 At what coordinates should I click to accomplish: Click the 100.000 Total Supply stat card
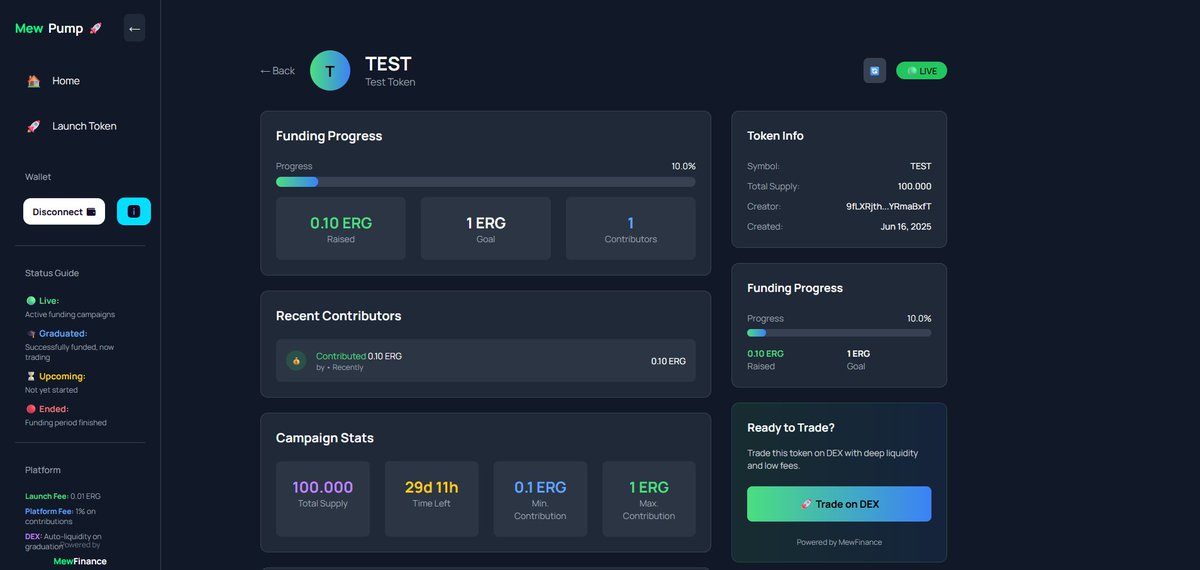pos(323,499)
